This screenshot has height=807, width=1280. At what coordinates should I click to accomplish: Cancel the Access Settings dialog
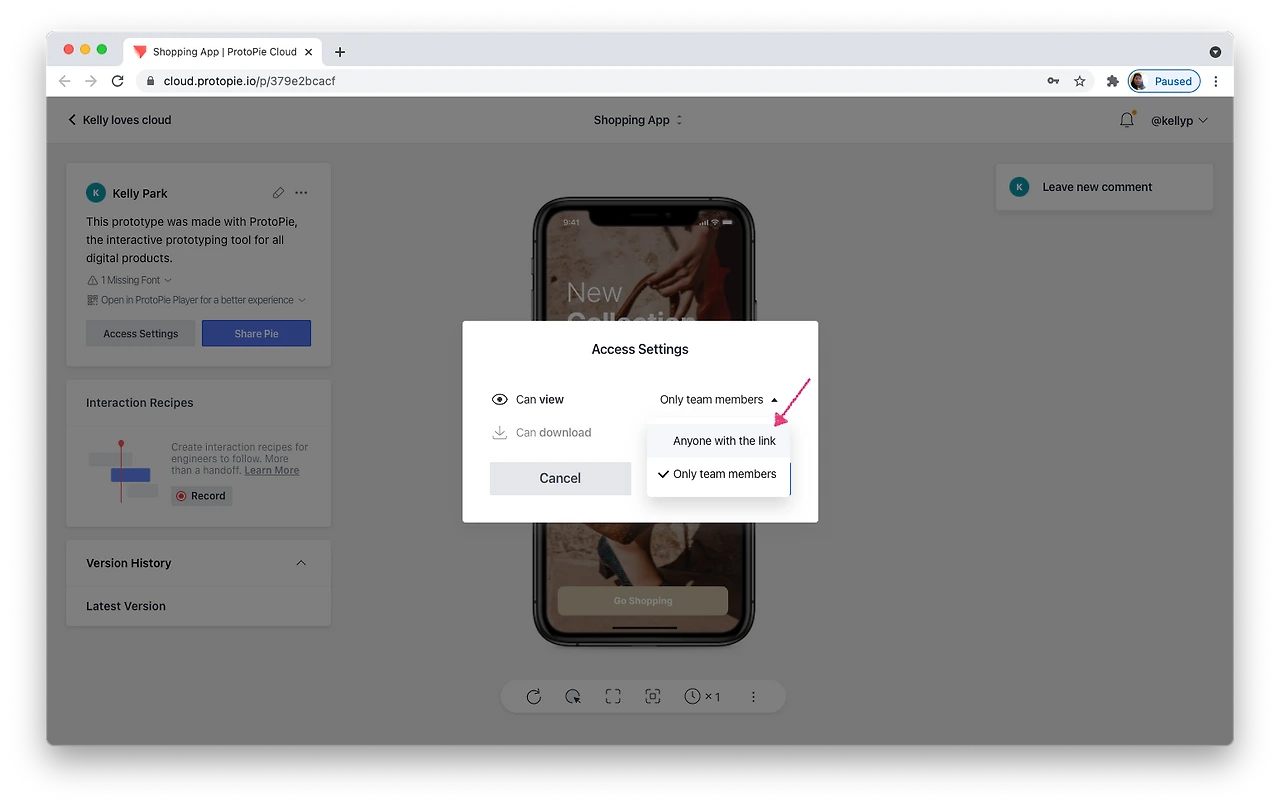click(x=560, y=478)
